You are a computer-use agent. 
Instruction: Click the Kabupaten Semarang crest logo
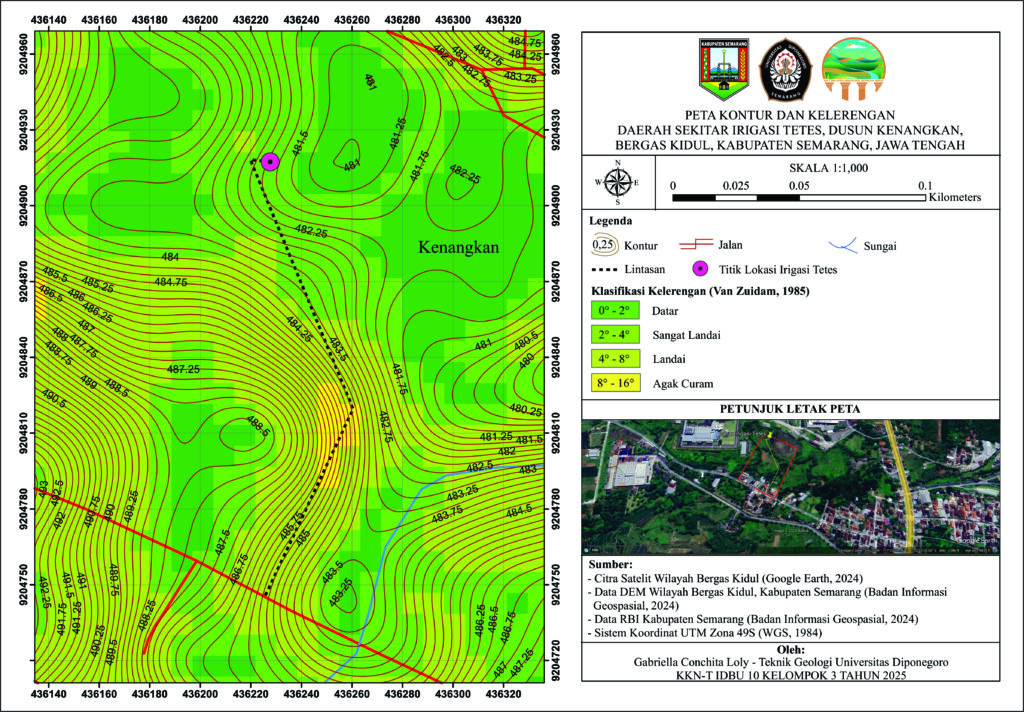point(724,69)
